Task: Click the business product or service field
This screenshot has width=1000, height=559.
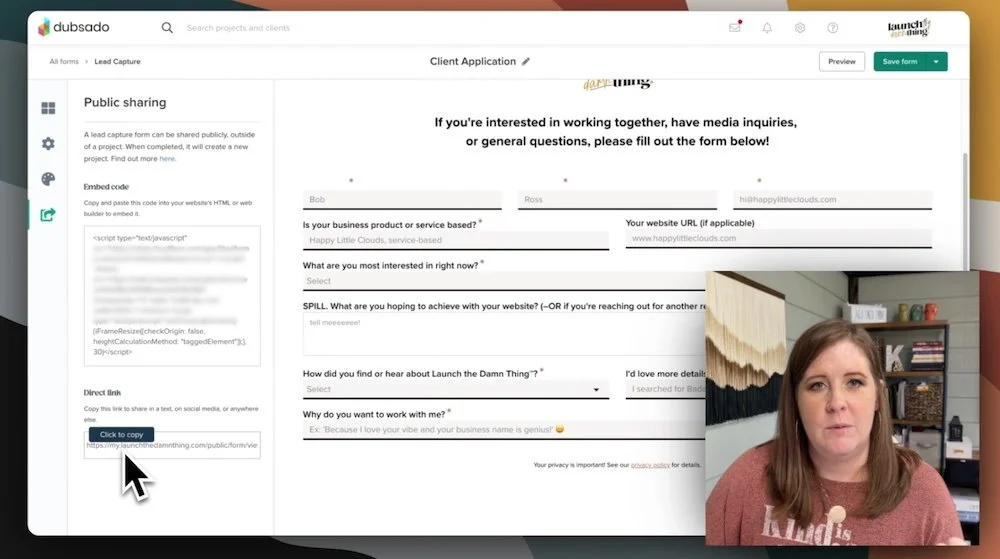Action: [455, 240]
